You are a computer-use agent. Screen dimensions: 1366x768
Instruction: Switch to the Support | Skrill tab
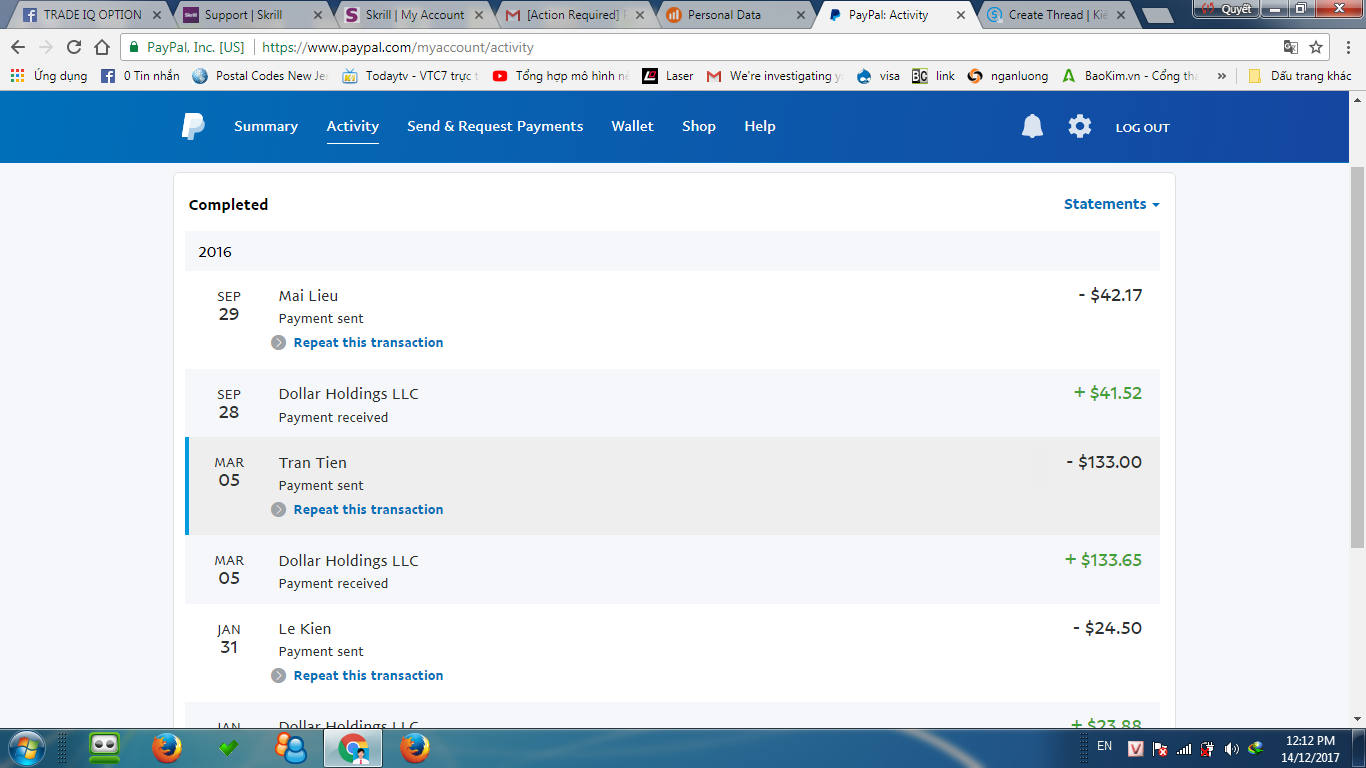[x=250, y=15]
